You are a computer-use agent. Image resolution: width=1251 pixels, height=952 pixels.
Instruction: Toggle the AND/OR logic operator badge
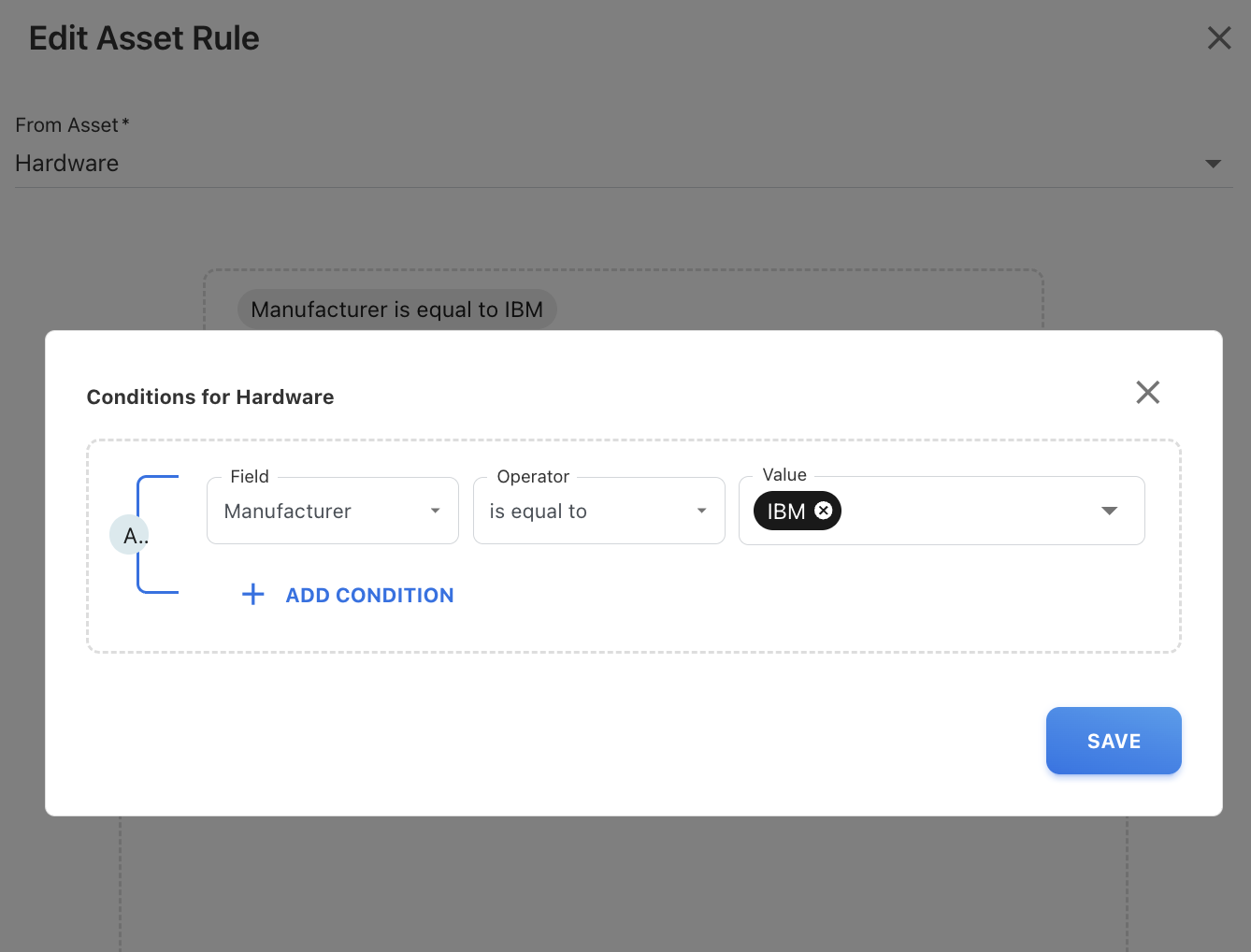pyautogui.click(x=130, y=535)
